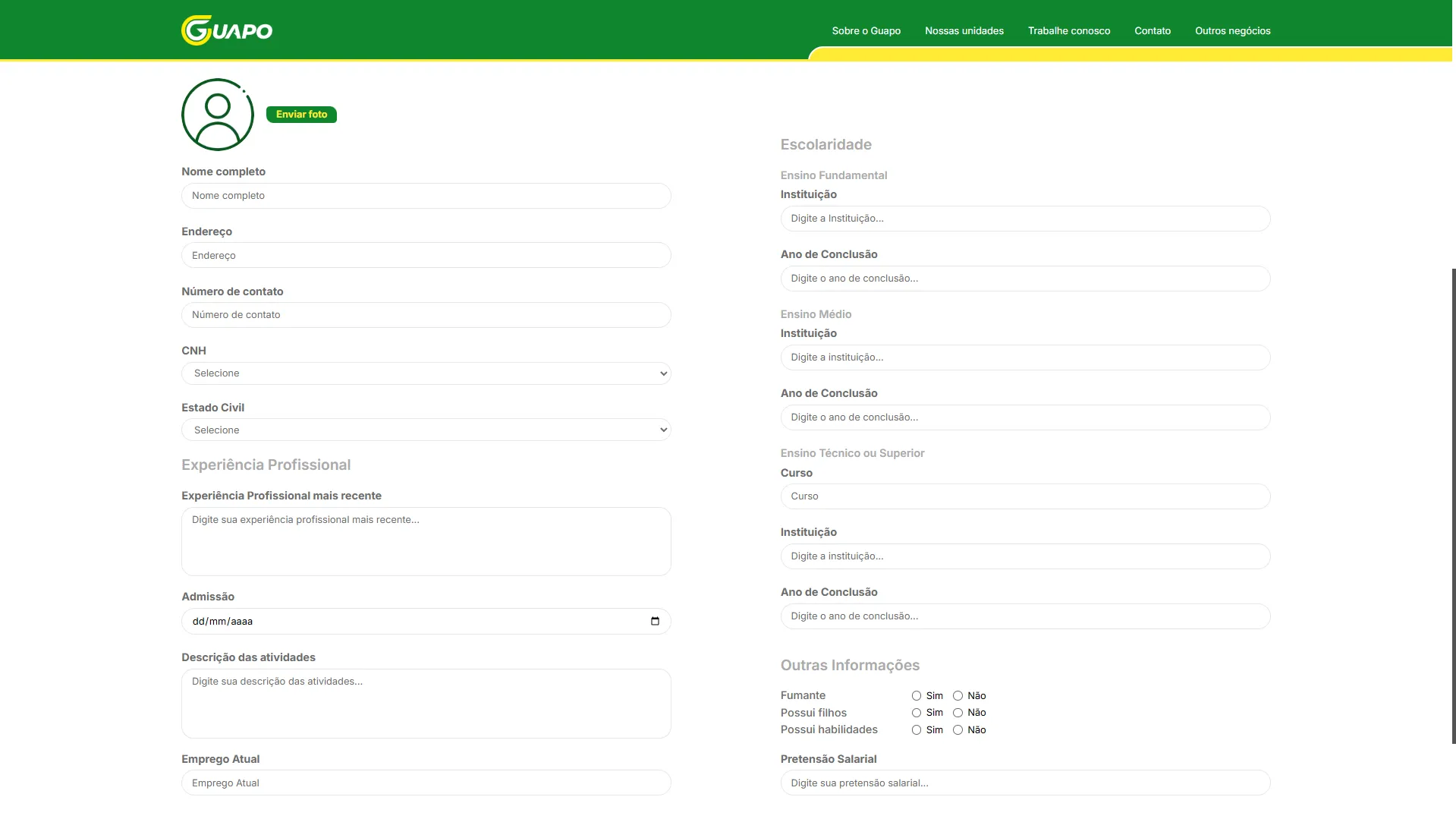Select Sim for Possui habilidades
Viewport: 1456px width, 819px height.
click(x=917, y=729)
